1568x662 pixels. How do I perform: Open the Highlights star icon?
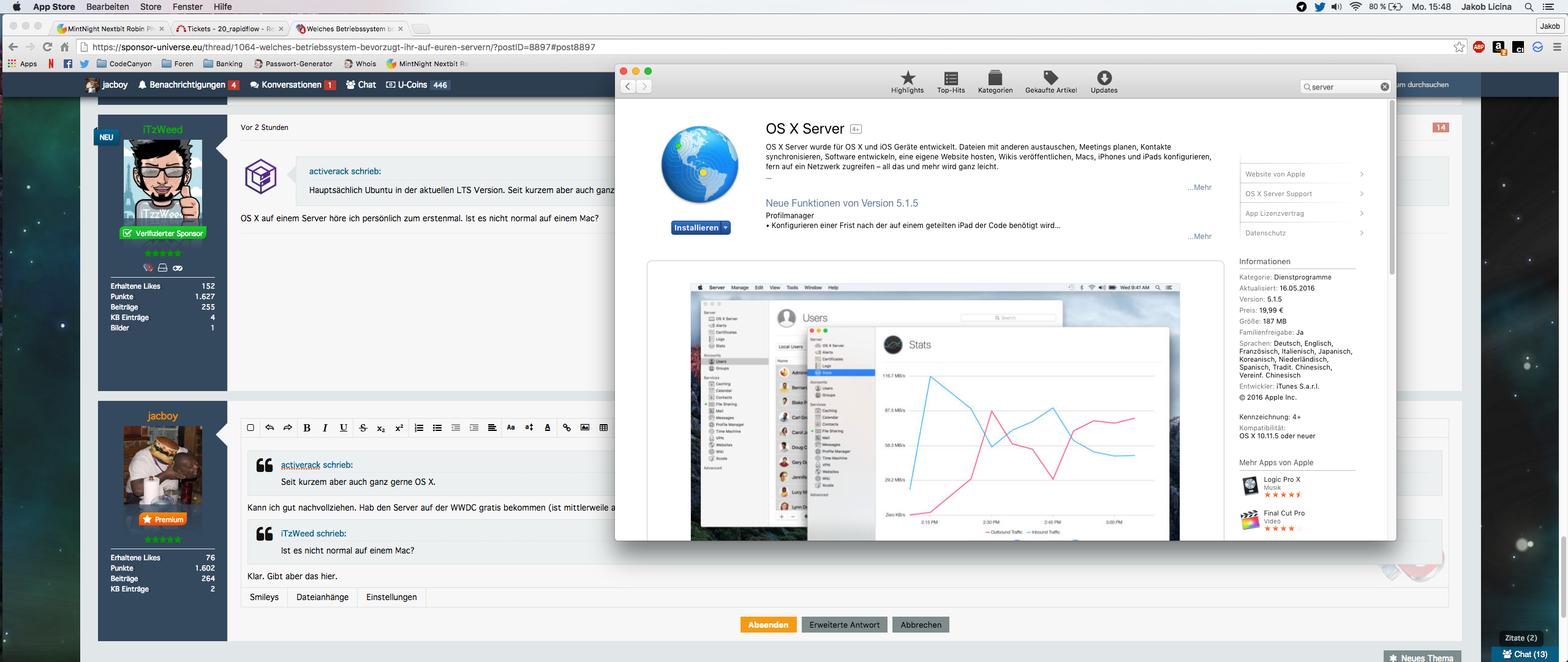(x=907, y=78)
